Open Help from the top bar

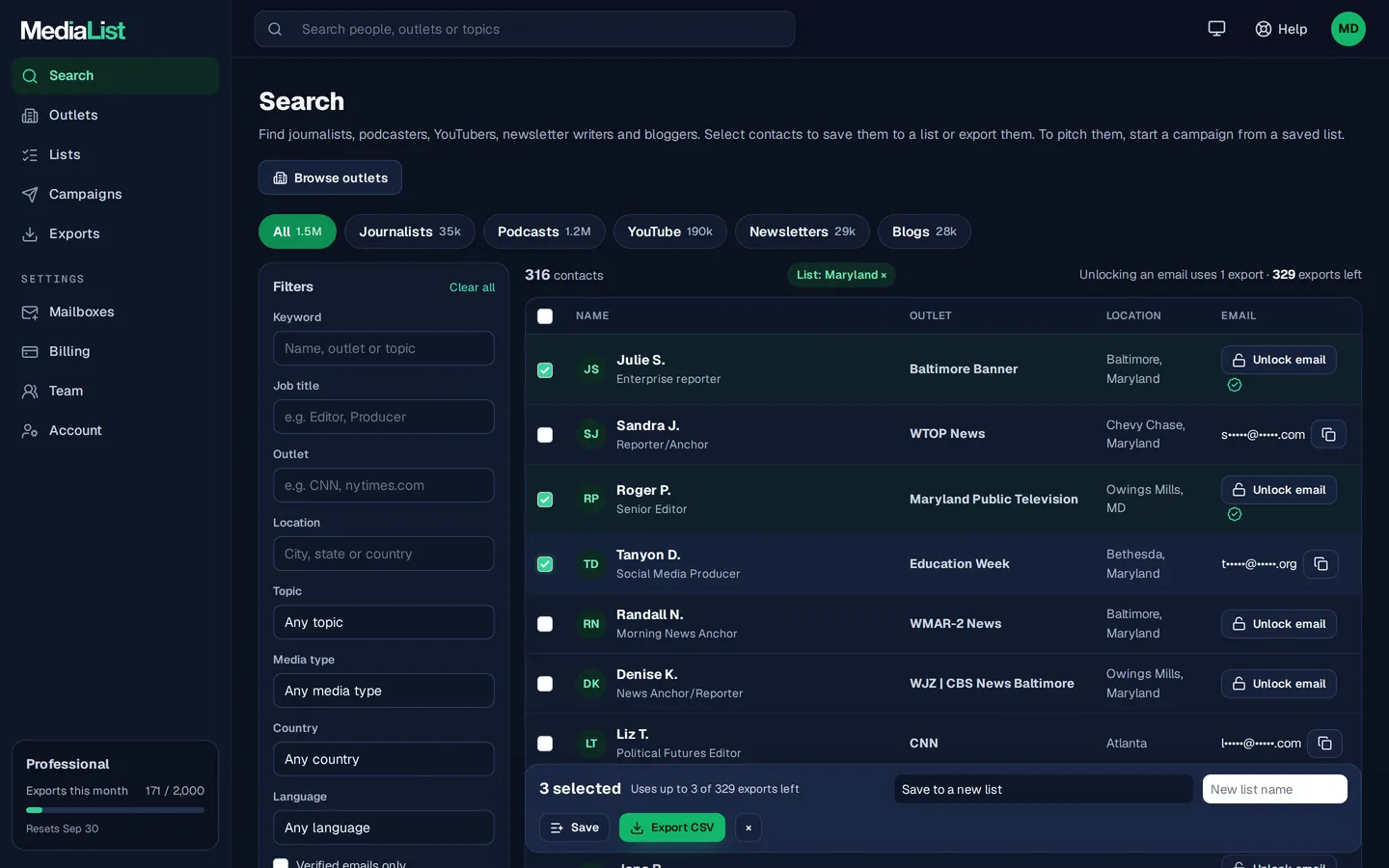tap(1281, 29)
